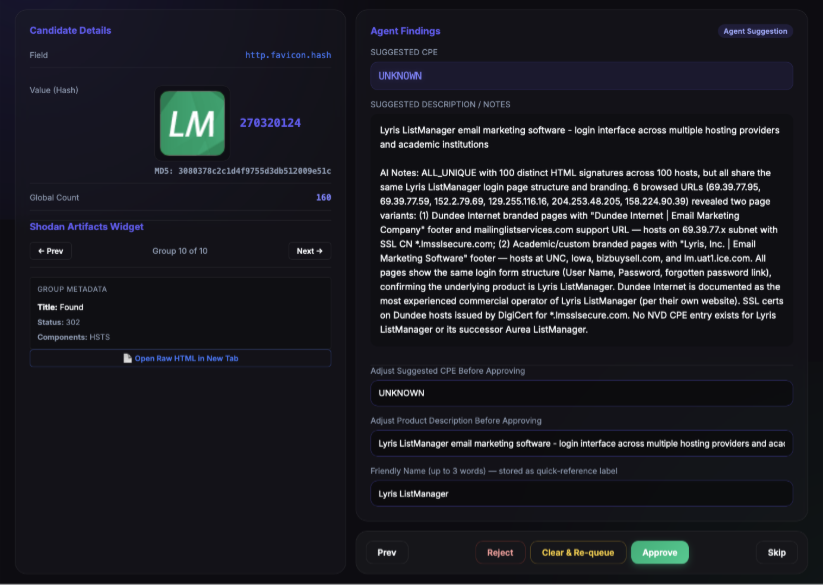Go to next Shodan artifact group
The image size is (823, 585).
(x=309, y=251)
